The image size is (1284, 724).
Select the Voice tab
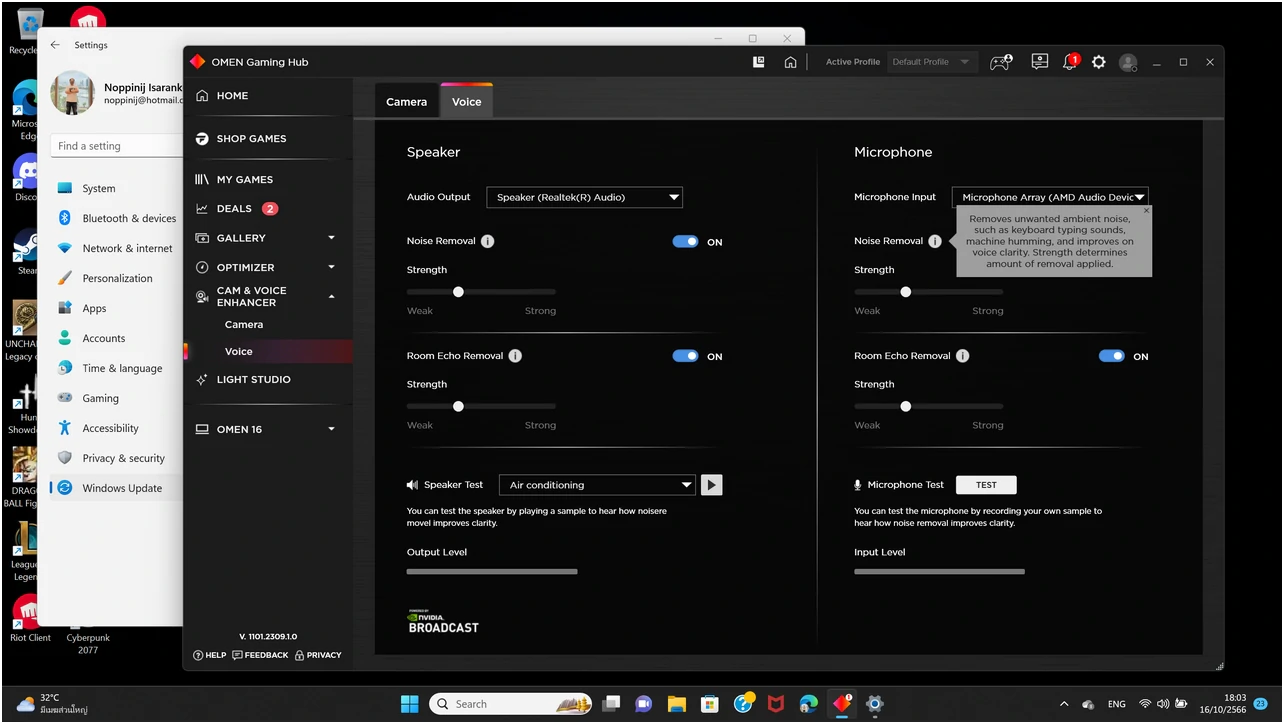(x=466, y=101)
